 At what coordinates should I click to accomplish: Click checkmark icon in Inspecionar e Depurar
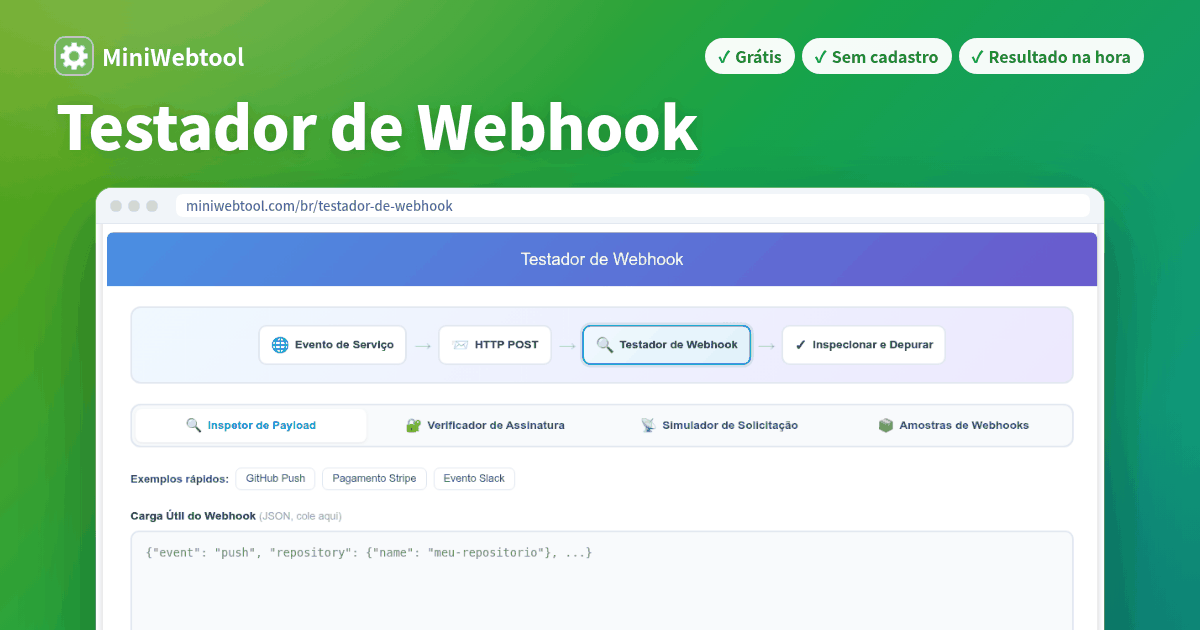click(x=800, y=345)
